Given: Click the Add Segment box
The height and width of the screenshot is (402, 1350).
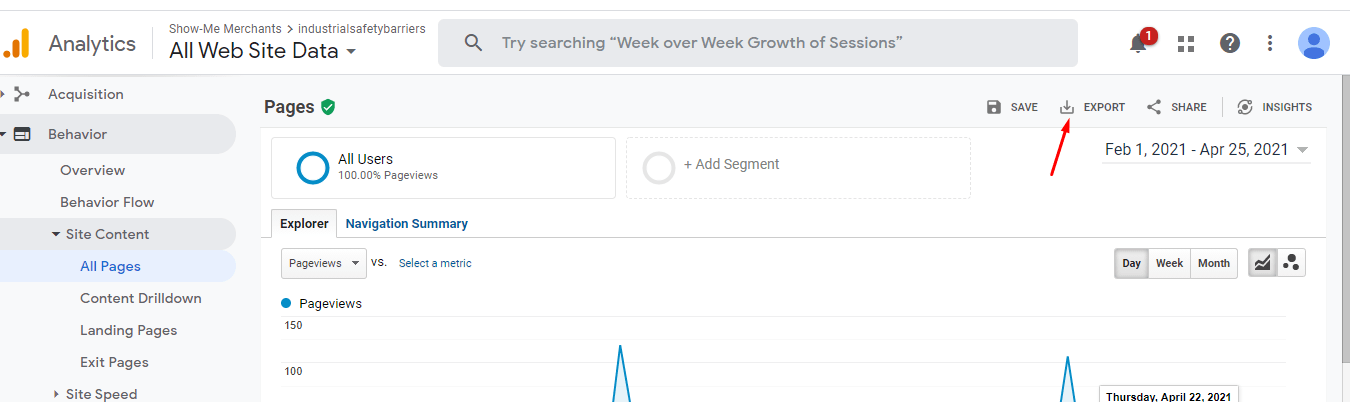Looking at the screenshot, I should click(x=798, y=168).
